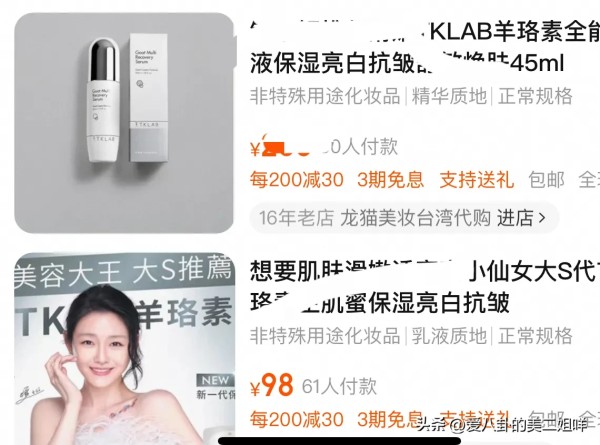Select second listing's 每200减30 coupon tag
Image resolution: width=600 pixels, height=445 pixels.
pos(297,419)
